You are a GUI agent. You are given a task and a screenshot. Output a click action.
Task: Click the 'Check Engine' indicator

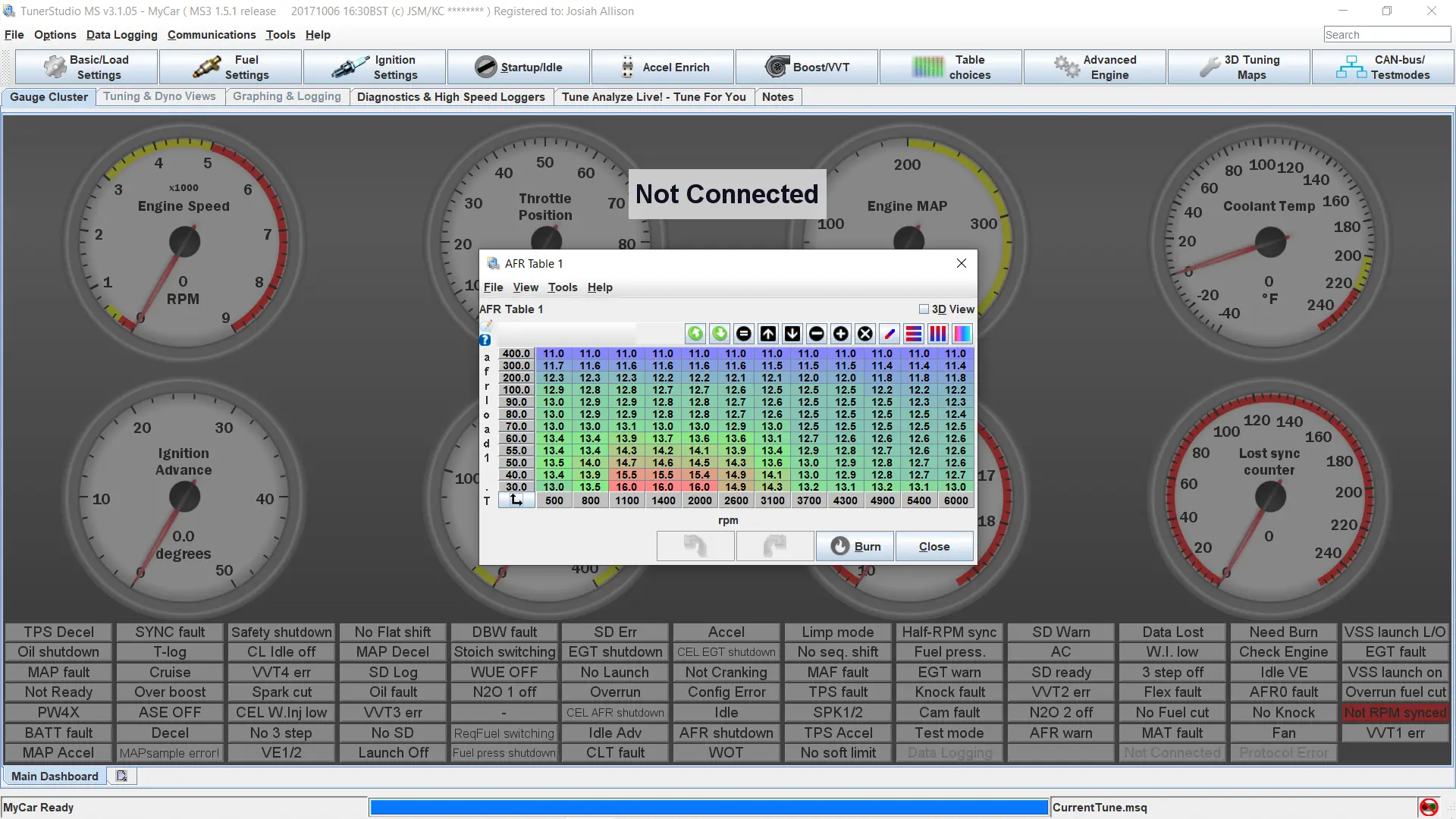(1284, 652)
